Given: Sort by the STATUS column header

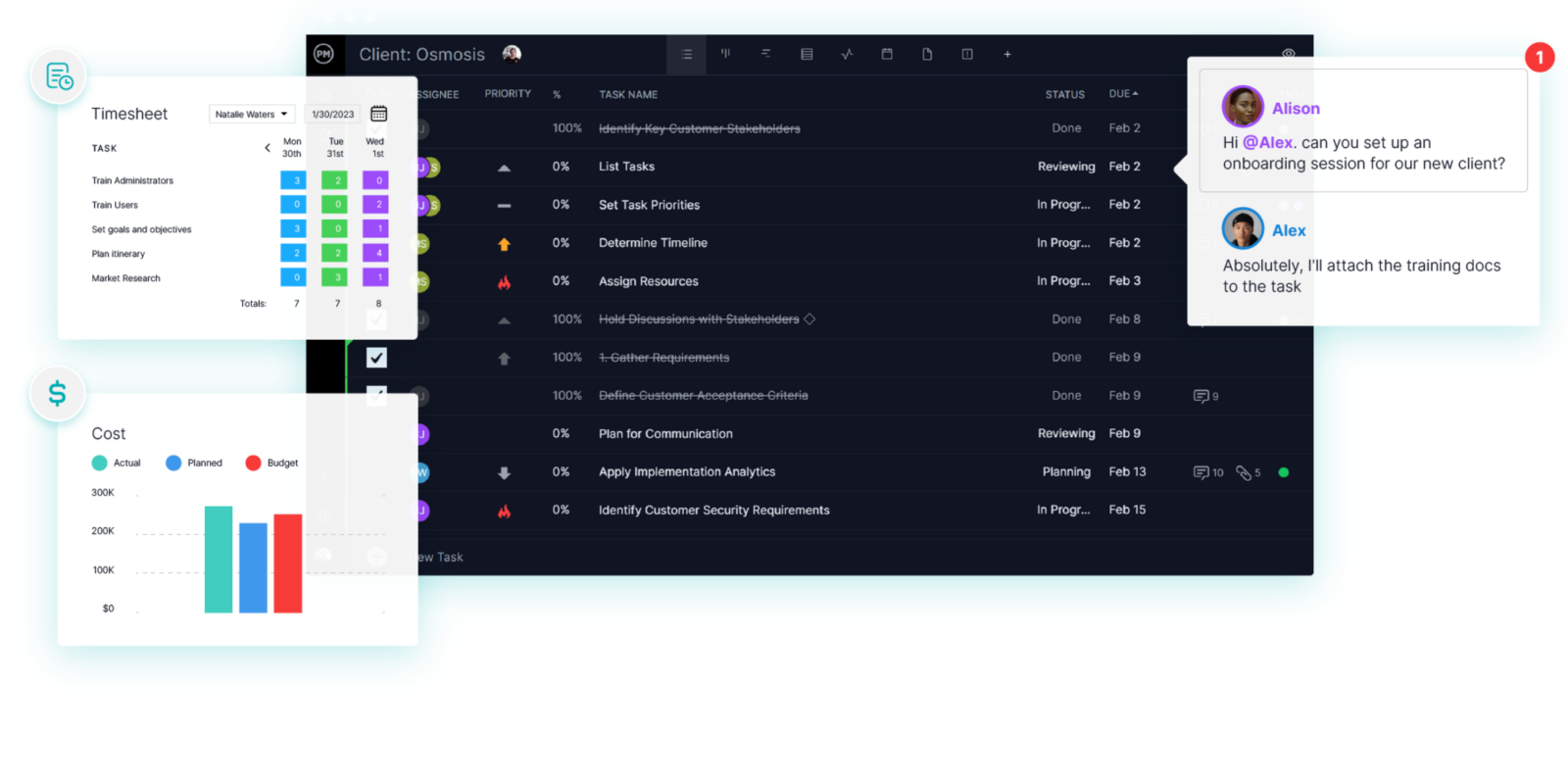Looking at the screenshot, I should coord(1064,95).
